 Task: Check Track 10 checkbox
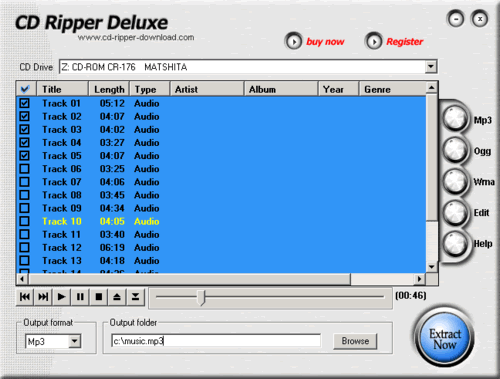[x=24, y=221]
